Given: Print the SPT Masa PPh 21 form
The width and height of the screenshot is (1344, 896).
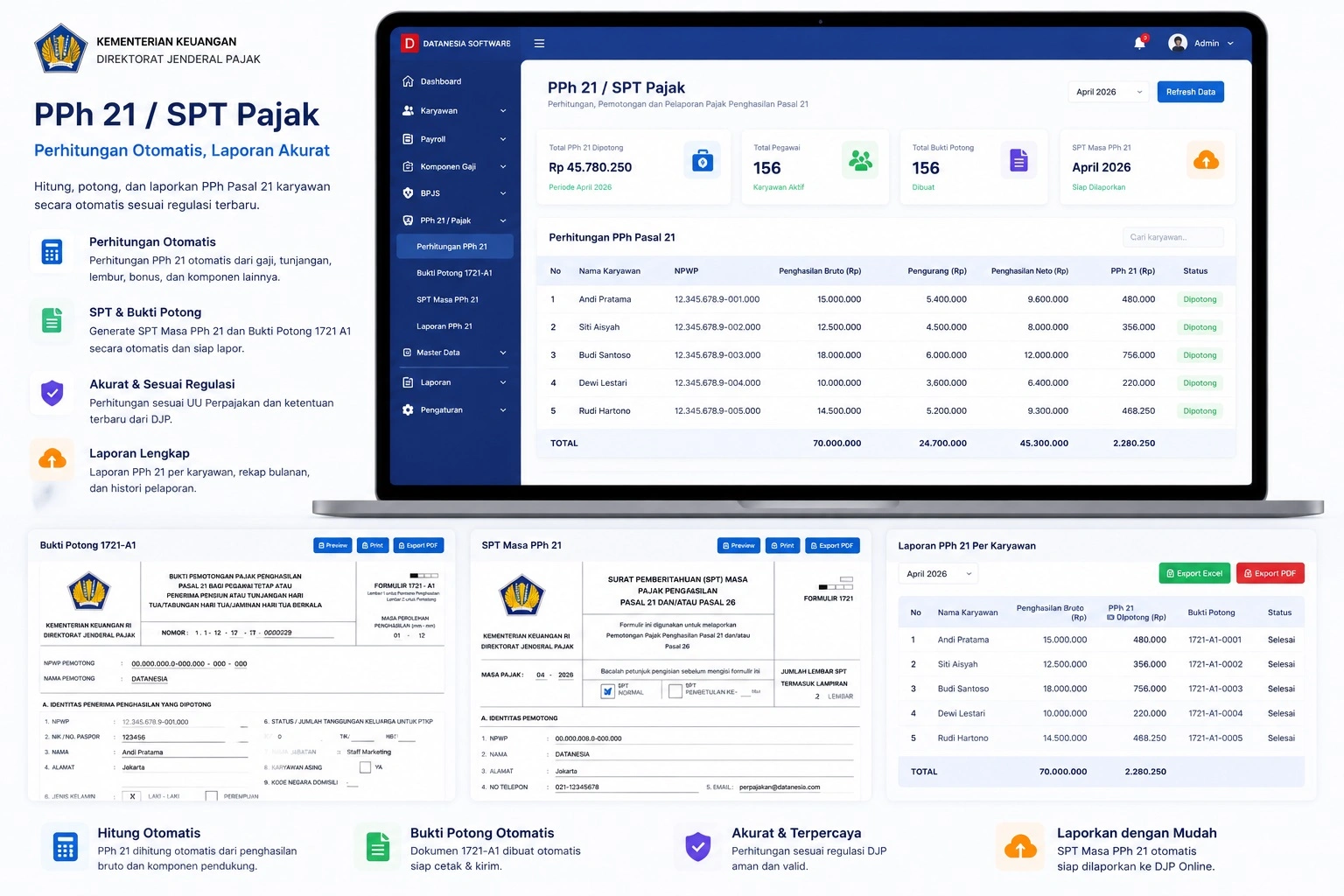Looking at the screenshot, I should [782, 545].
